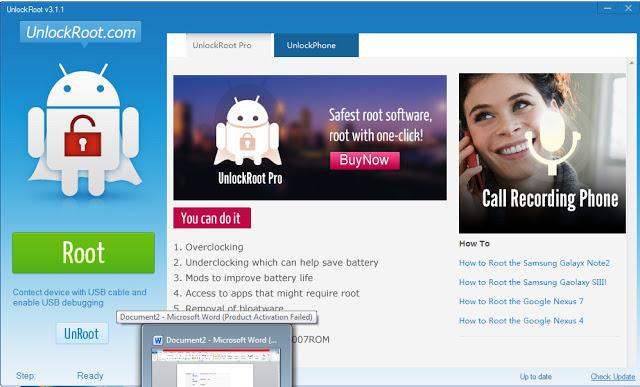Click the You can do it label
The width and height of the screenshot is (640, 387).
[212, 218]
